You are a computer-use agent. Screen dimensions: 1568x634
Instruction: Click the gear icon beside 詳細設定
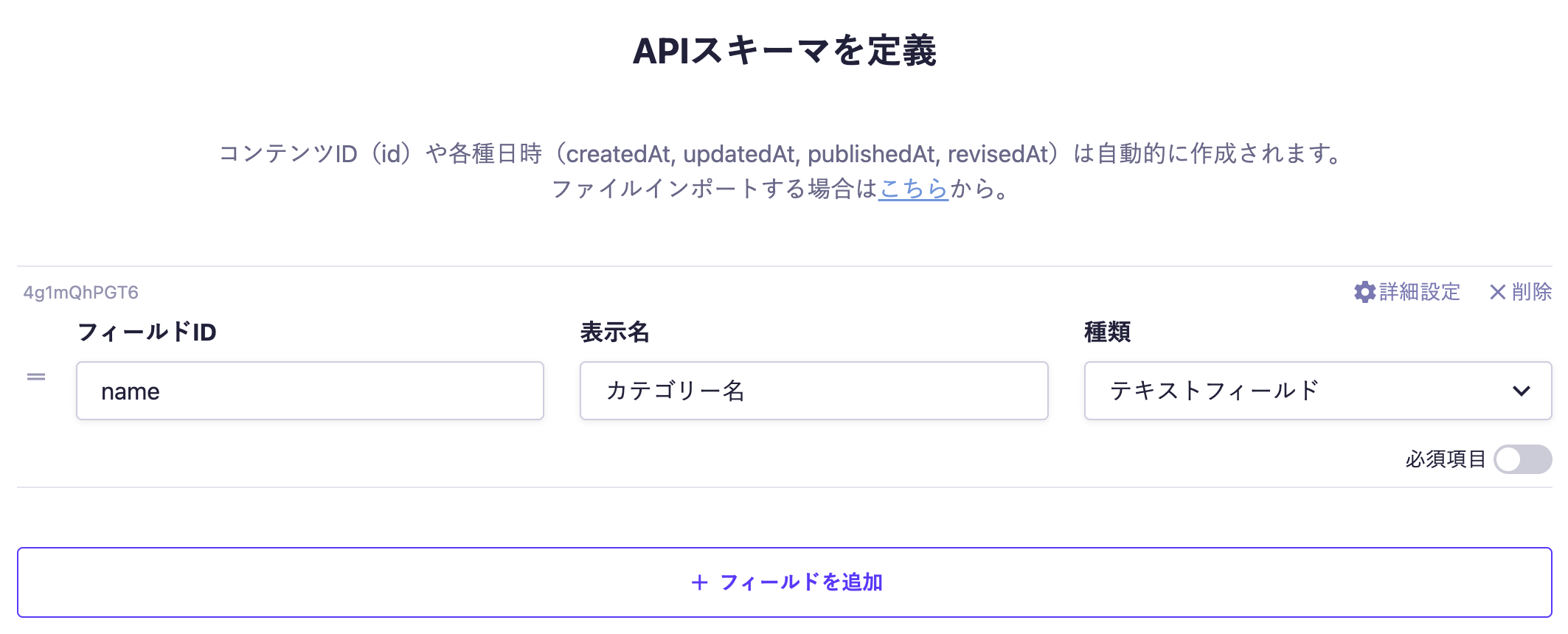1364,292
